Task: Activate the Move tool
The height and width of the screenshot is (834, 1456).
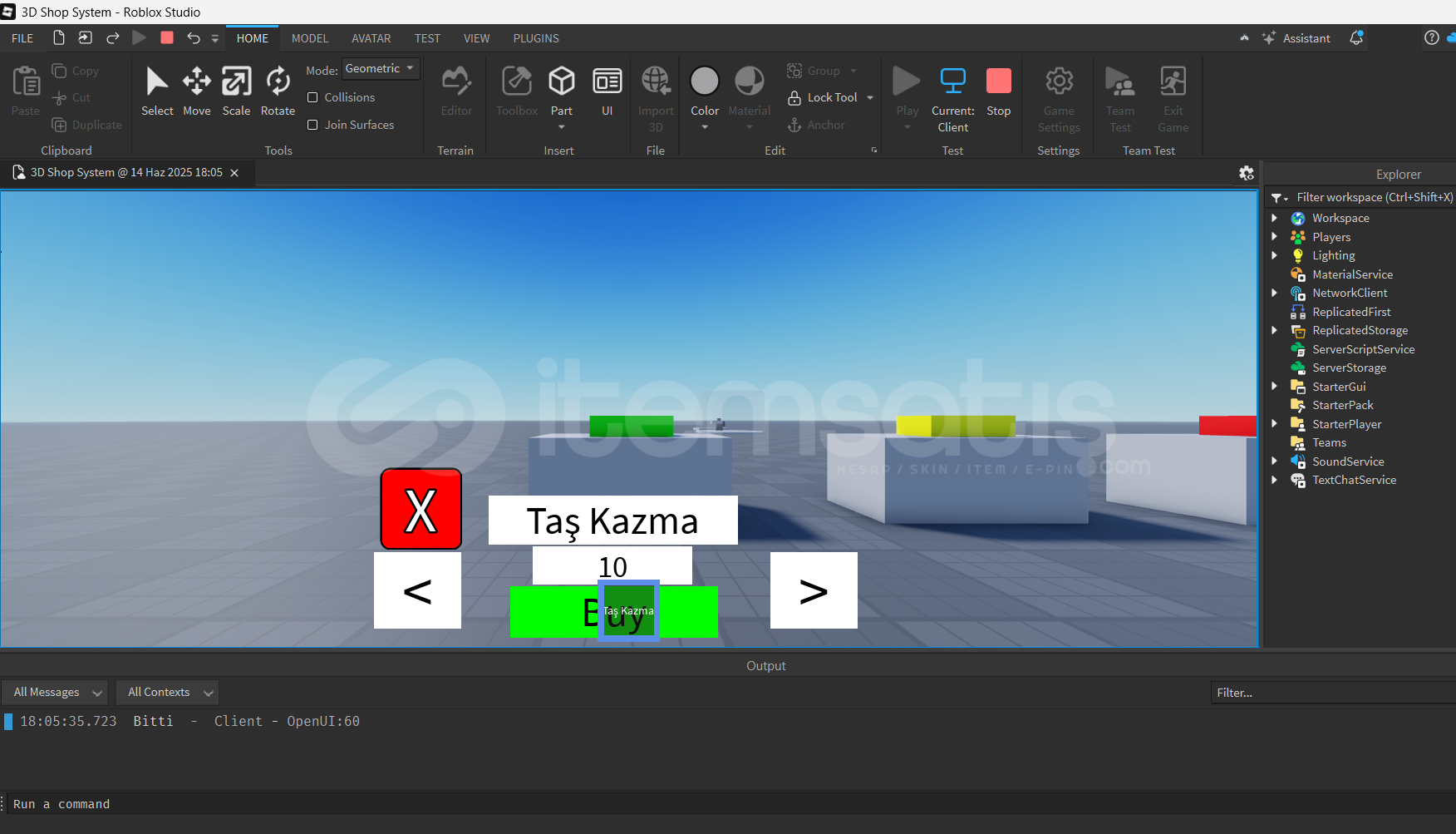Action: [x=197, y=81]
